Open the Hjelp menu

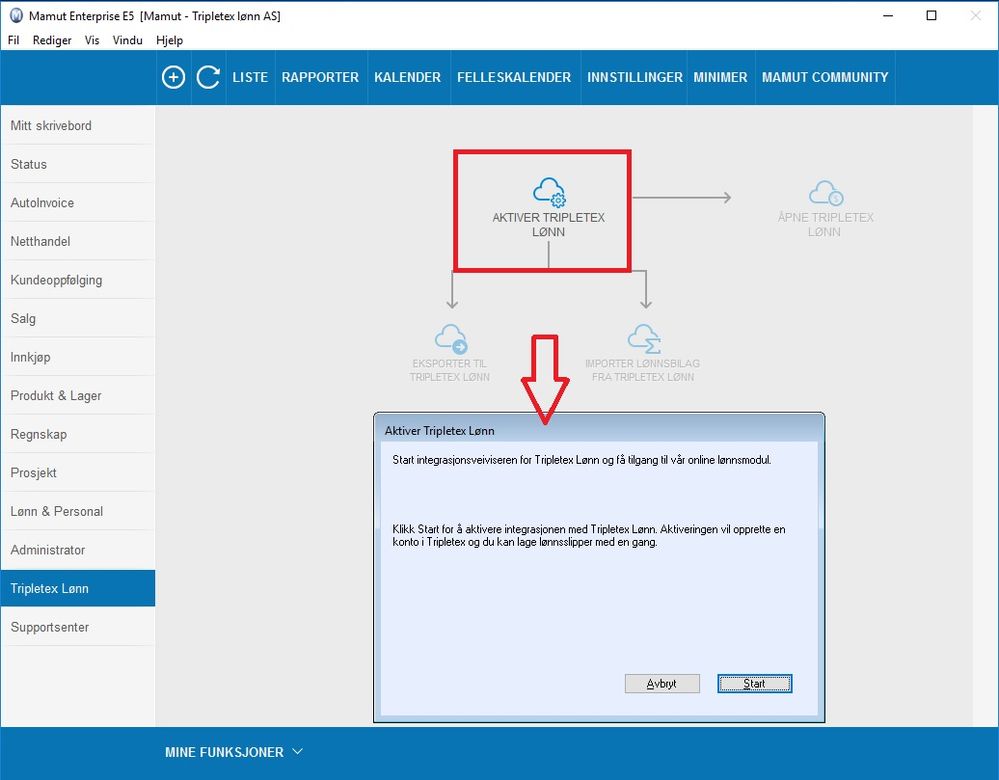click(169, 40)
